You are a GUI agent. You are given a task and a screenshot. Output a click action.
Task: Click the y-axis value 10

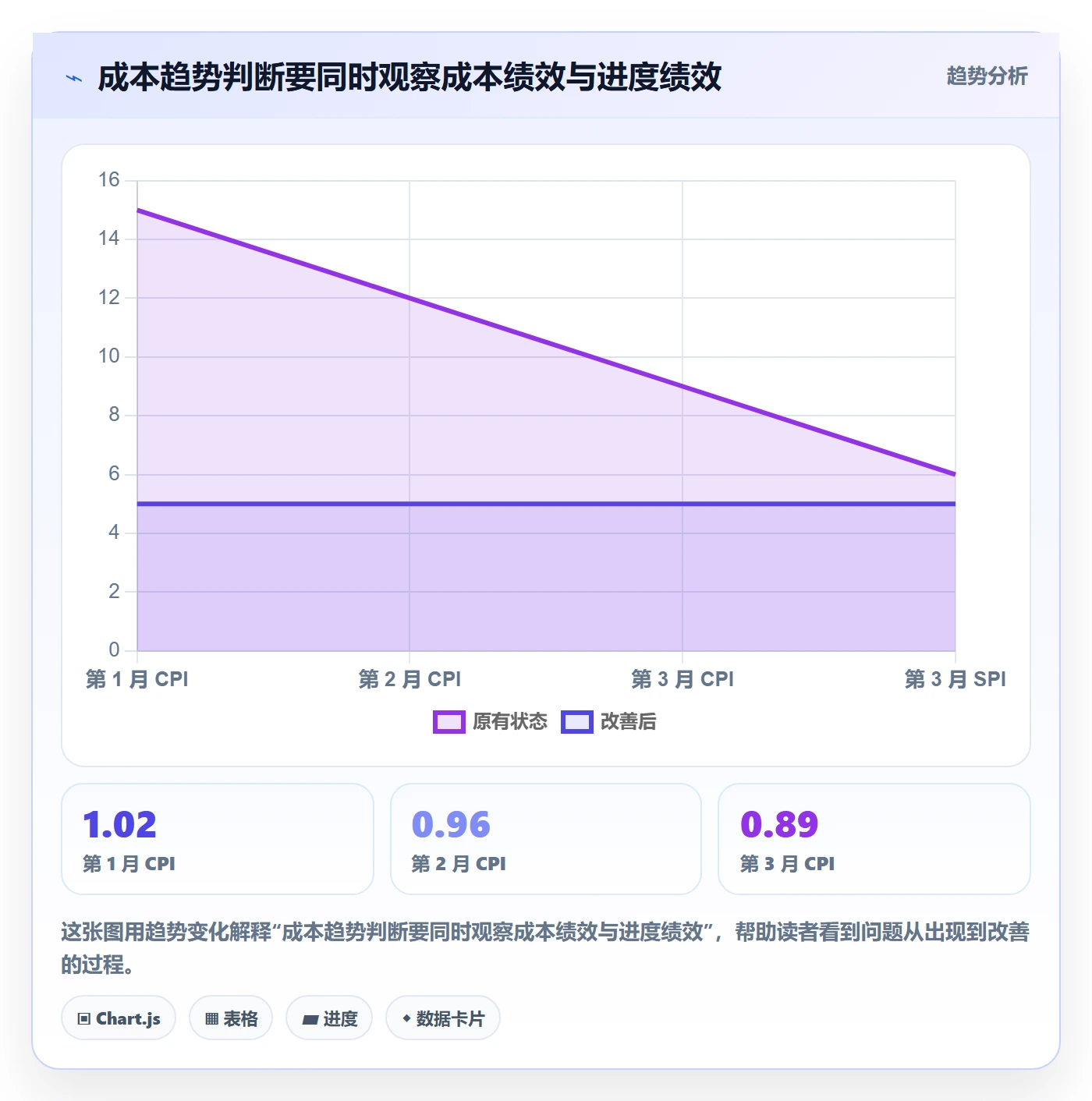pos(109,356)
